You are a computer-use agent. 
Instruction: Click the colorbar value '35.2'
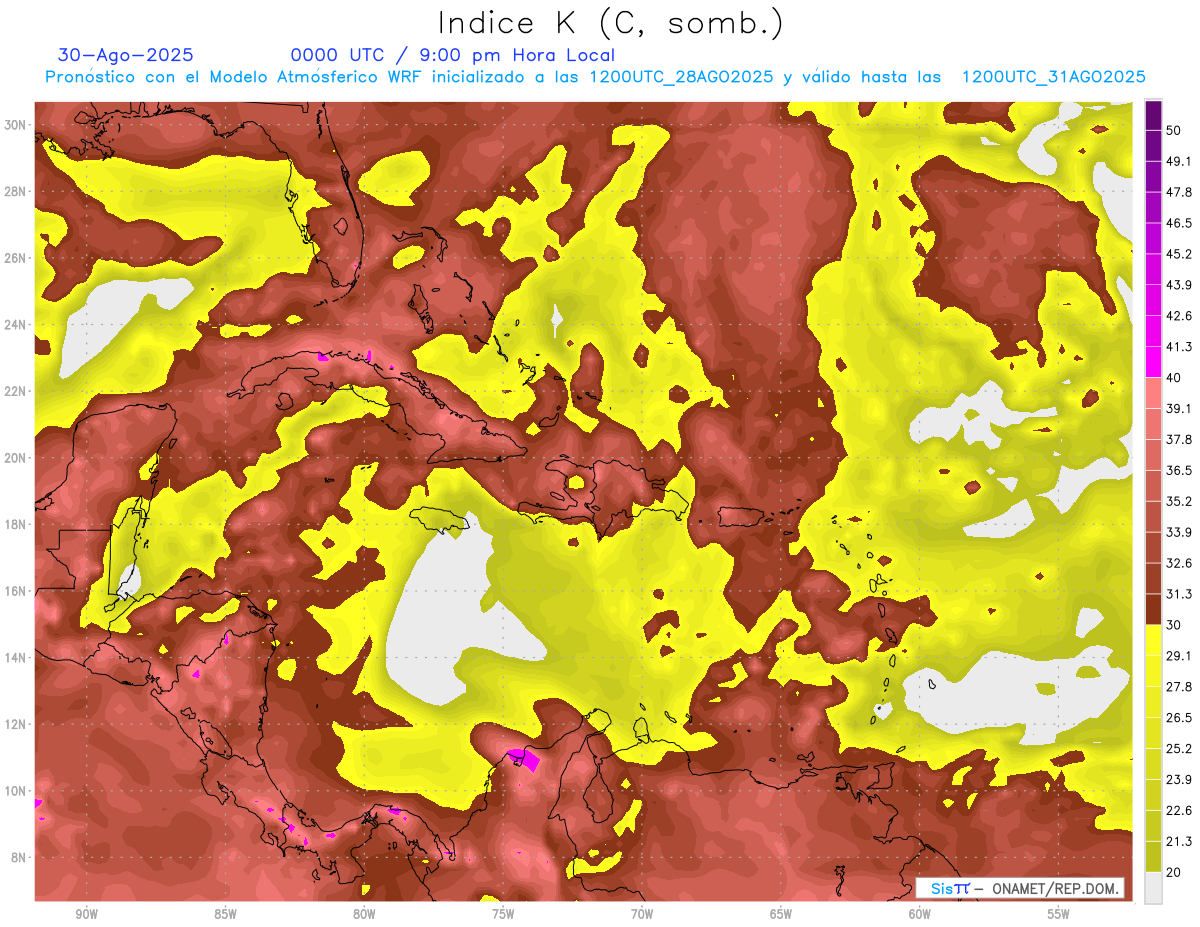click(x=1179, y=501)
